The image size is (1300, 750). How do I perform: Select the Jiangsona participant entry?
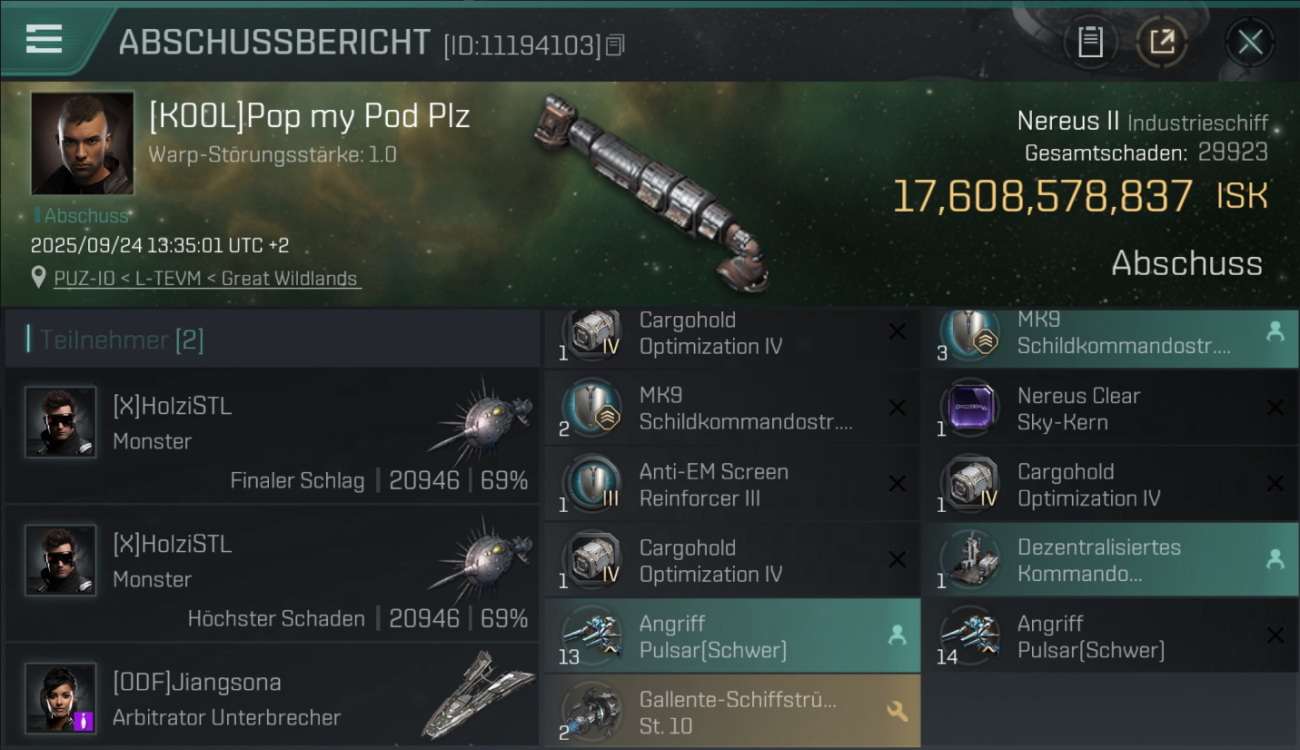[272, 697]
